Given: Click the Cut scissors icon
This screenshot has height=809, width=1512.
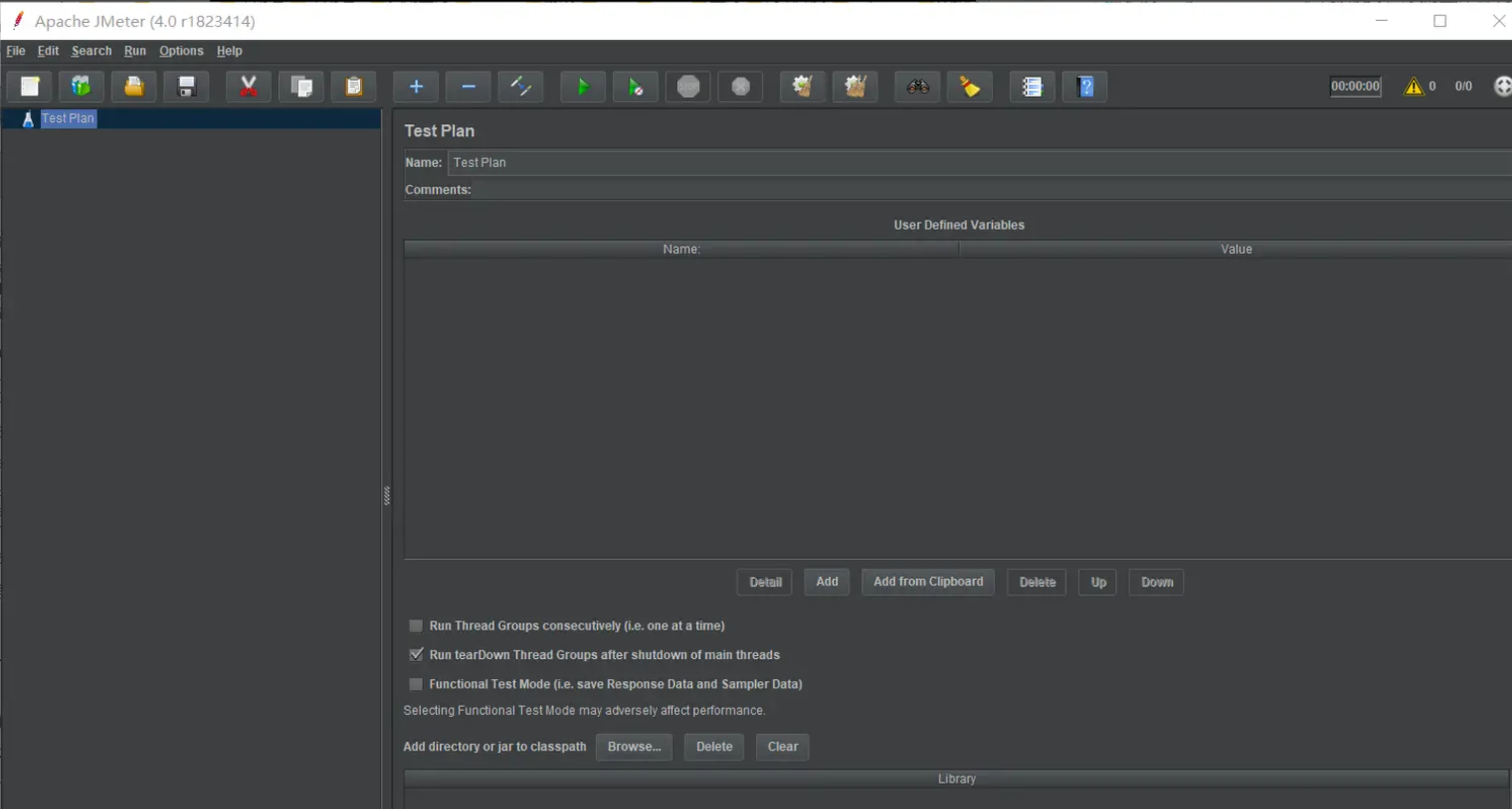Looking at the screenshot, I should tap(248, 87).
